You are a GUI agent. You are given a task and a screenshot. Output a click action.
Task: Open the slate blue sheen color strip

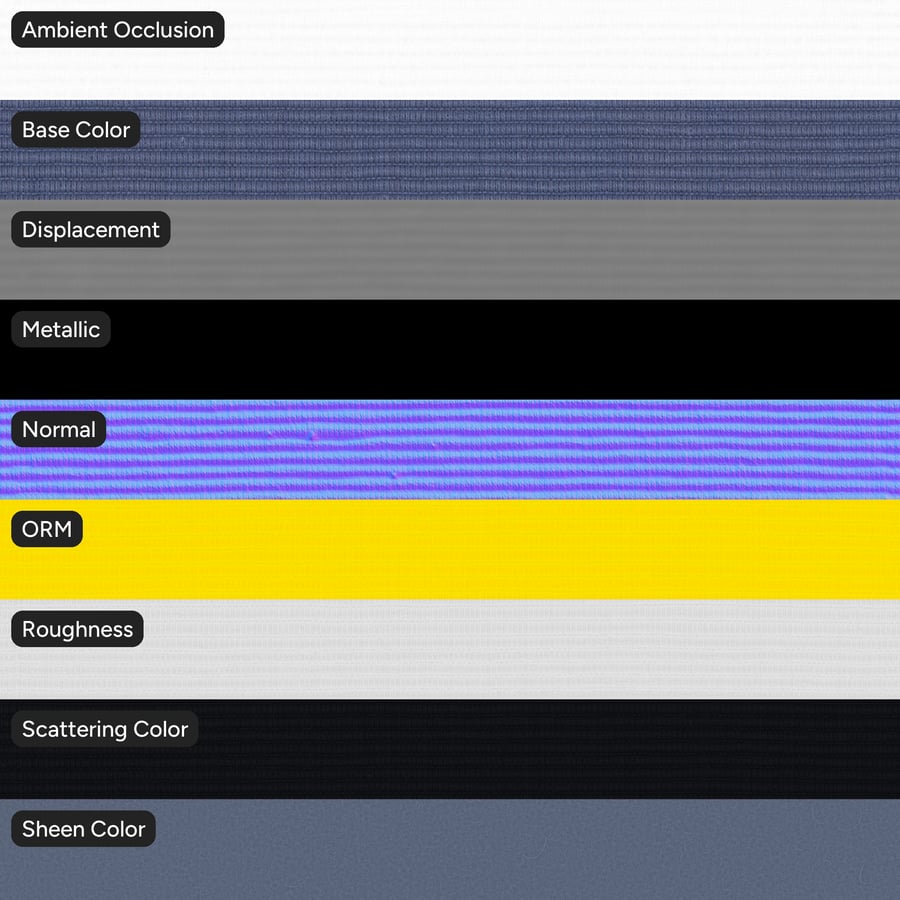pos(450,849)
